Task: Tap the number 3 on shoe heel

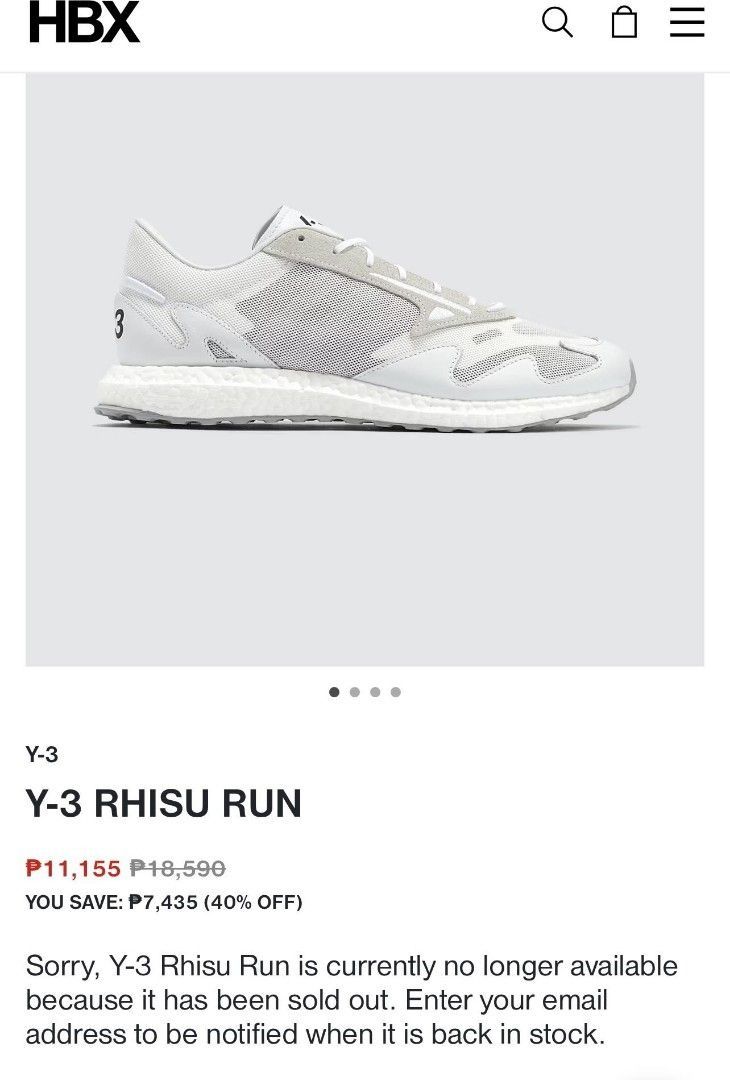Action: [118, 323]
